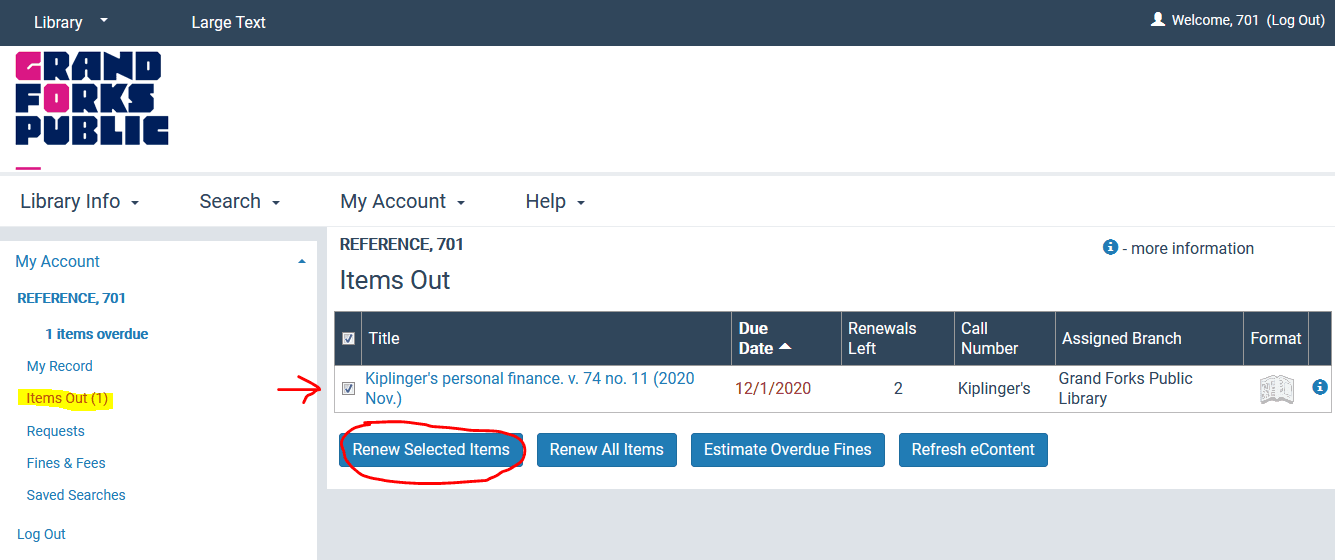Toggle the select-all checkbox in table header

[348, 338]
